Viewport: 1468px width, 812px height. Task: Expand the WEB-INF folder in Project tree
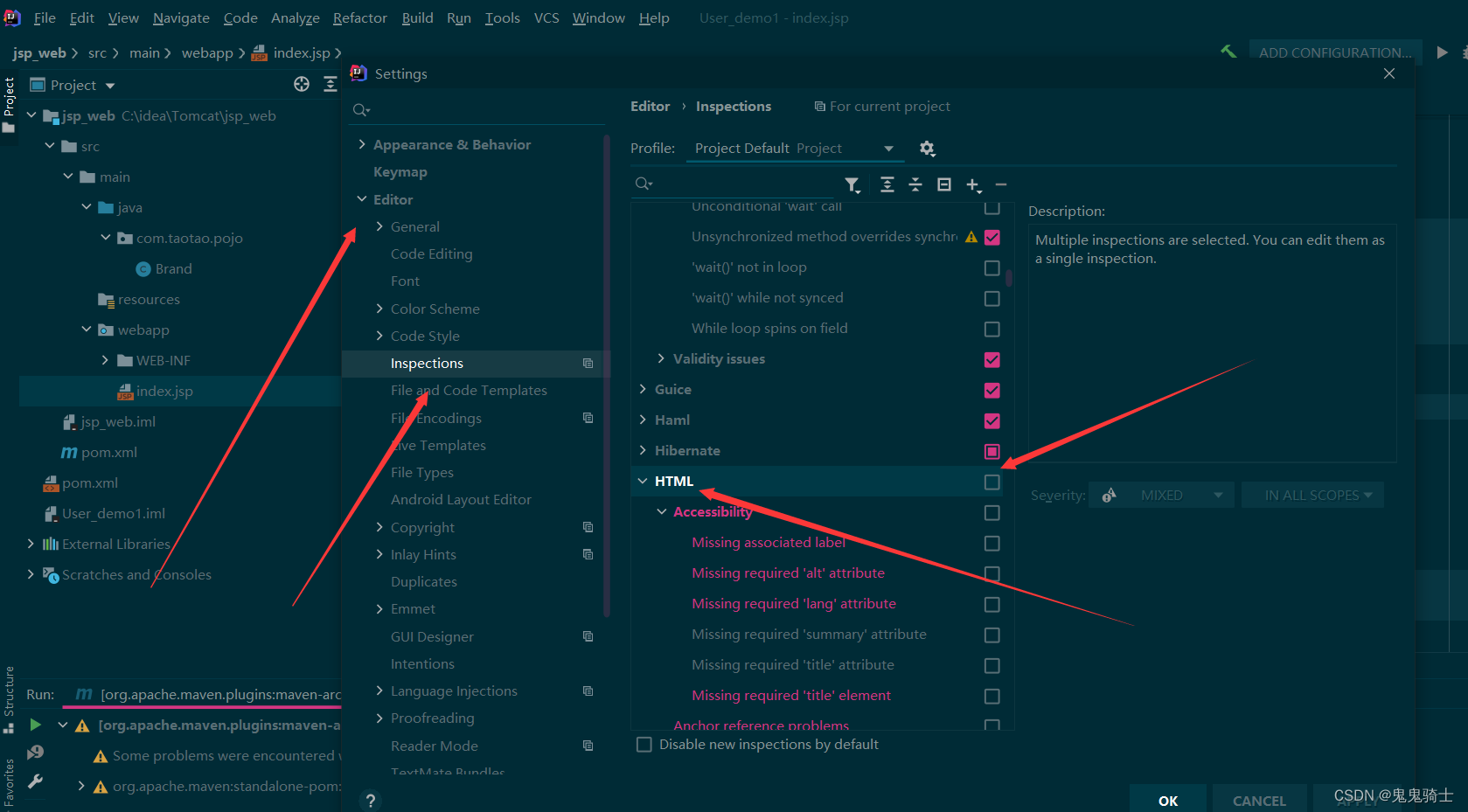[x=105, y=360]
